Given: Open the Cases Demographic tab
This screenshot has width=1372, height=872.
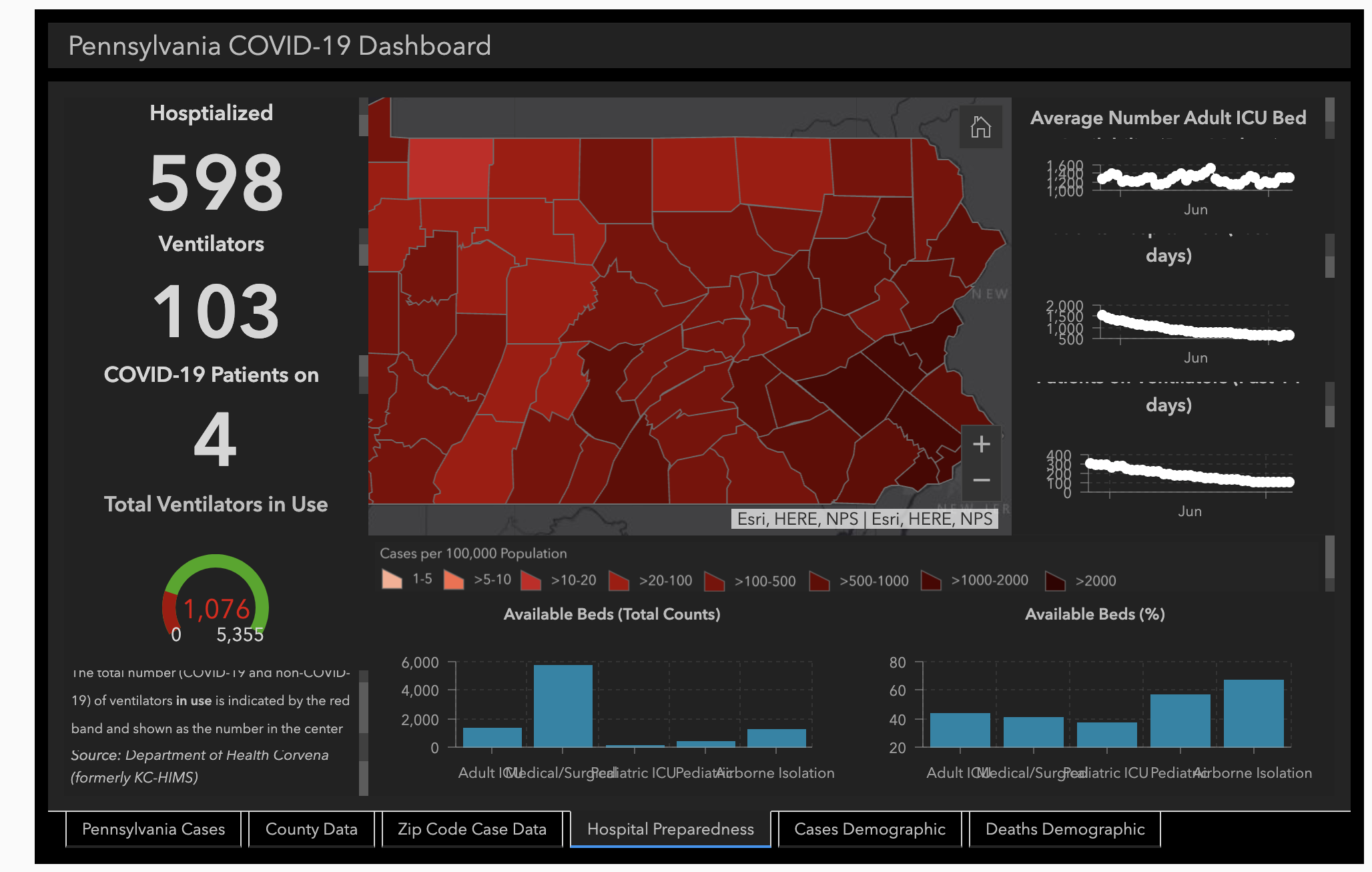Looking at the screenshot, I should [x=869, y=829].
